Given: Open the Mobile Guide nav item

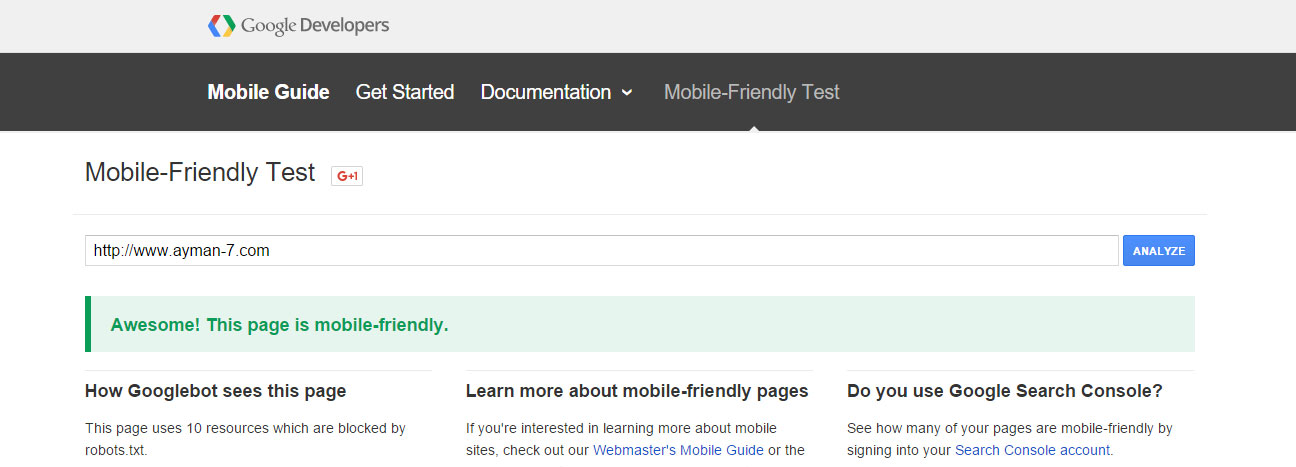Looking at the screenshot, I should [x=268, y=92].
